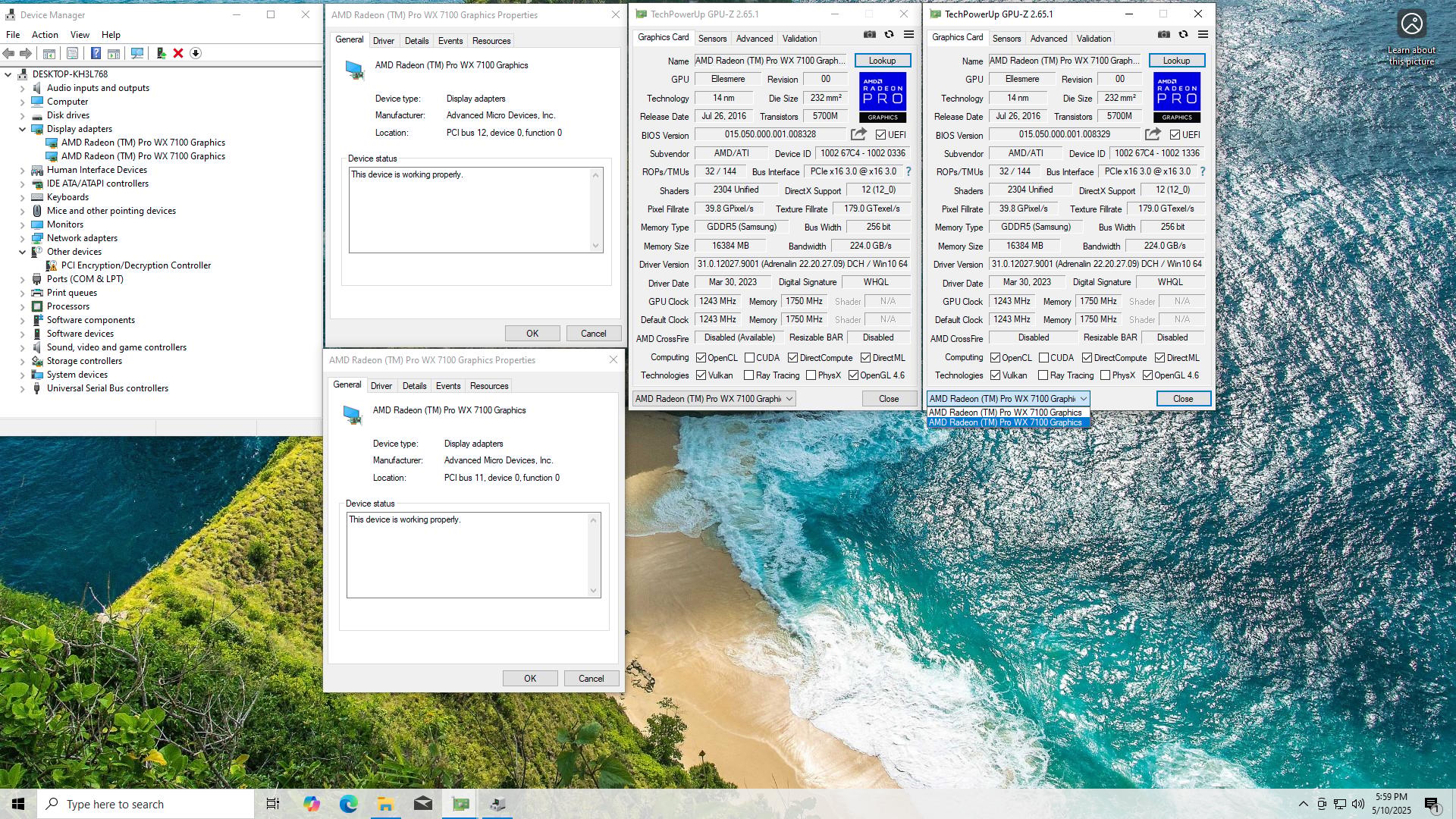This screenshot has width=1456, height=819.
Task: Click the refresh icon in right GPU-Z window
Action: tap(1183, 34)
